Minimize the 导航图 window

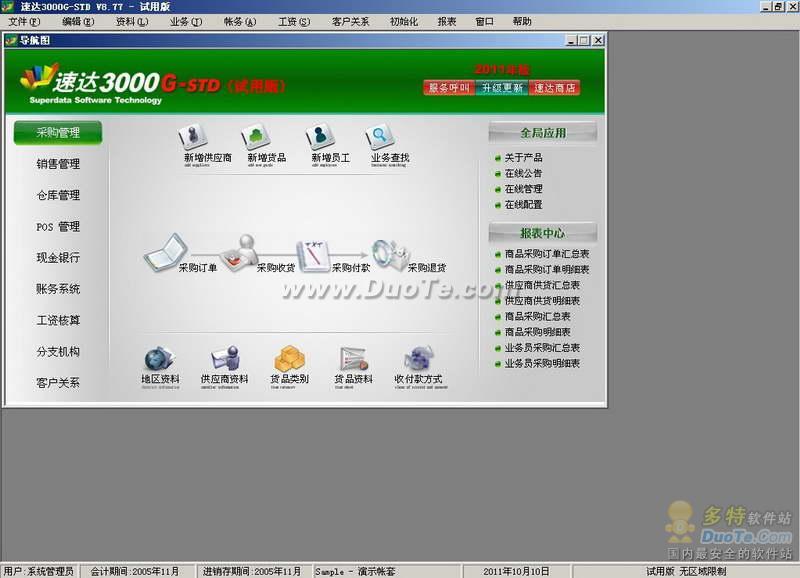(572, 40)
